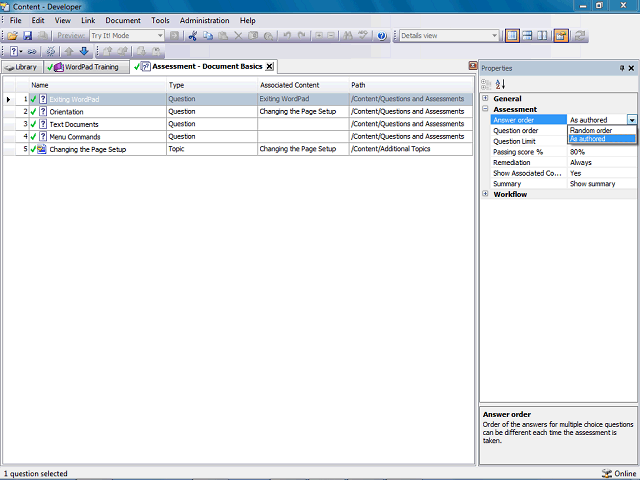This screenshot has height=480, width=640.
Task: Click the sort alphabetical A-Z icon in Properties
Action: click(x=500, y=84)
